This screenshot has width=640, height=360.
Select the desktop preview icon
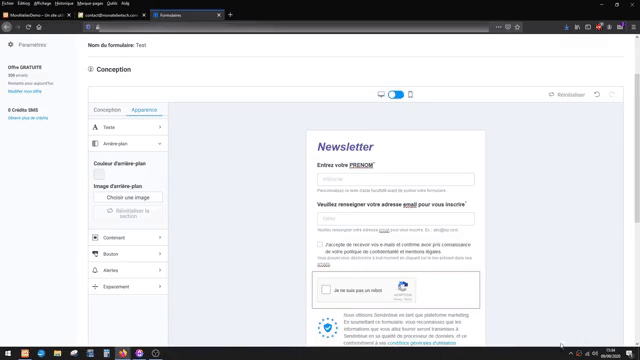point(381,95)
